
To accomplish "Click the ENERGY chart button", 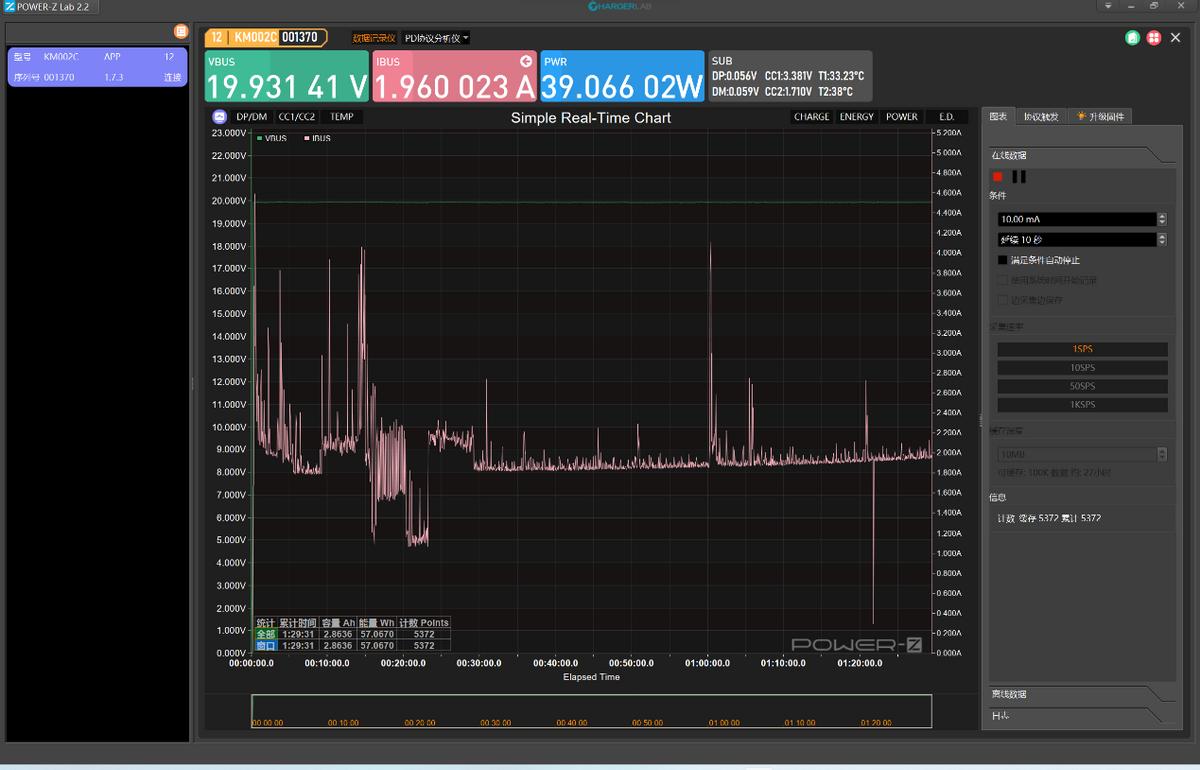I will click(x=857, y=117).
